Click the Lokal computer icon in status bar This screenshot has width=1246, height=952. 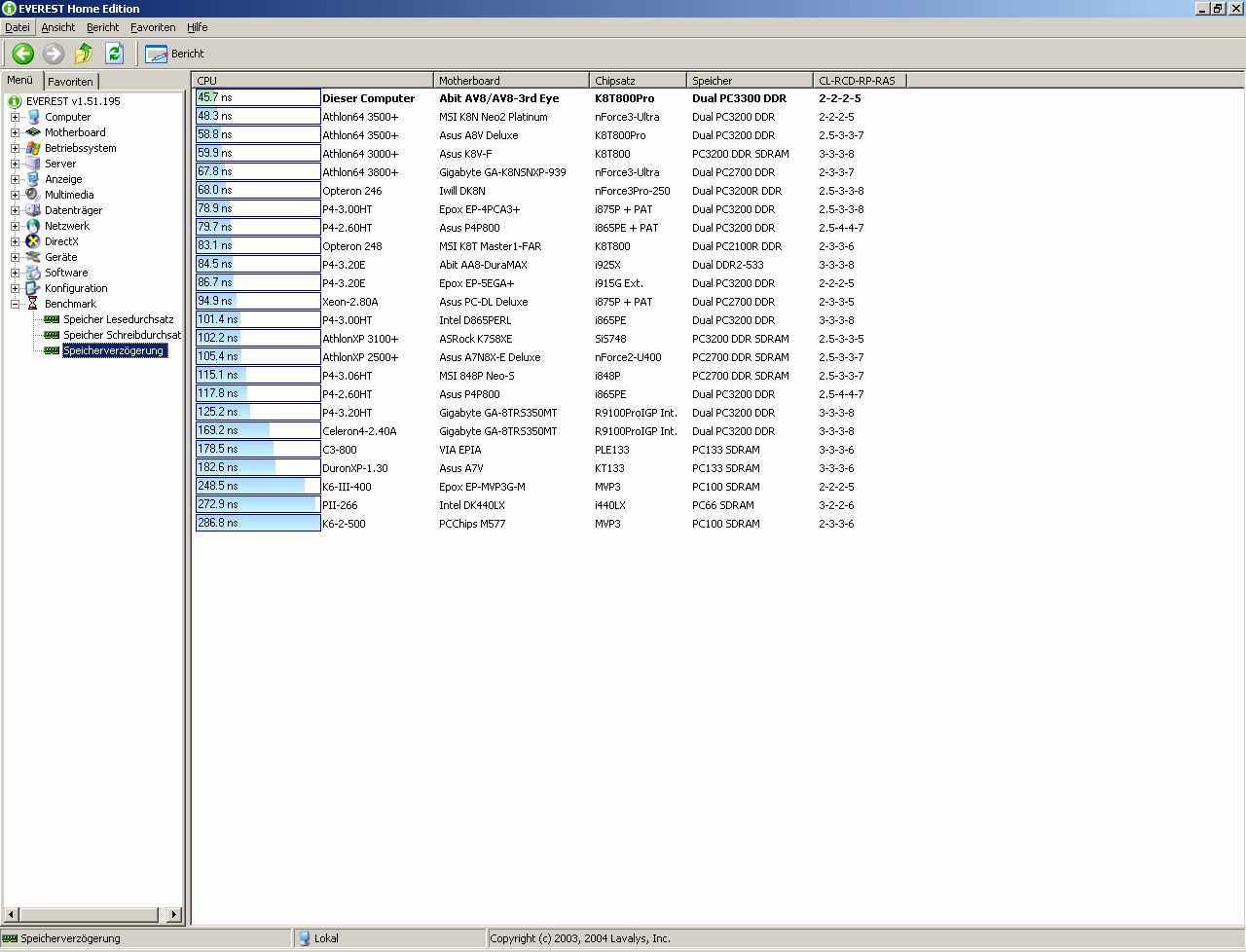point(304,938)
